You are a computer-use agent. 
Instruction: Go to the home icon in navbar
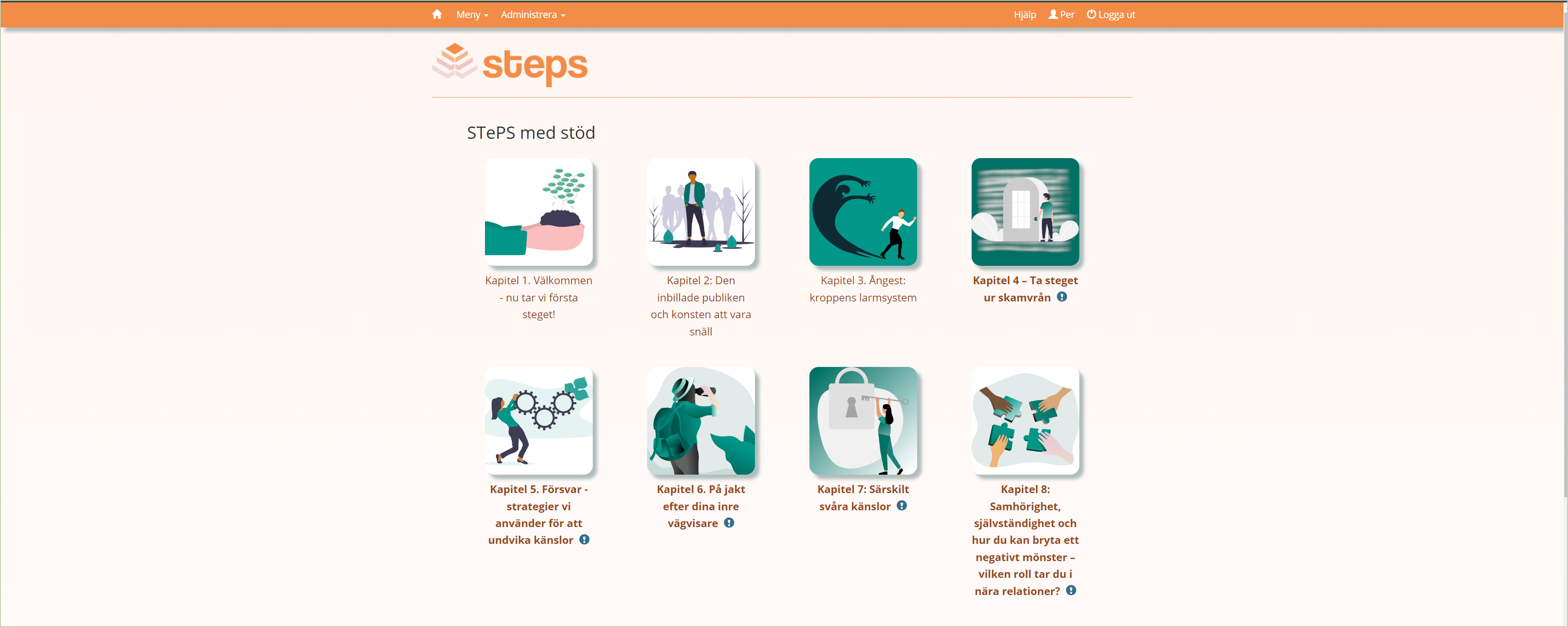click(x=436, y=15)
